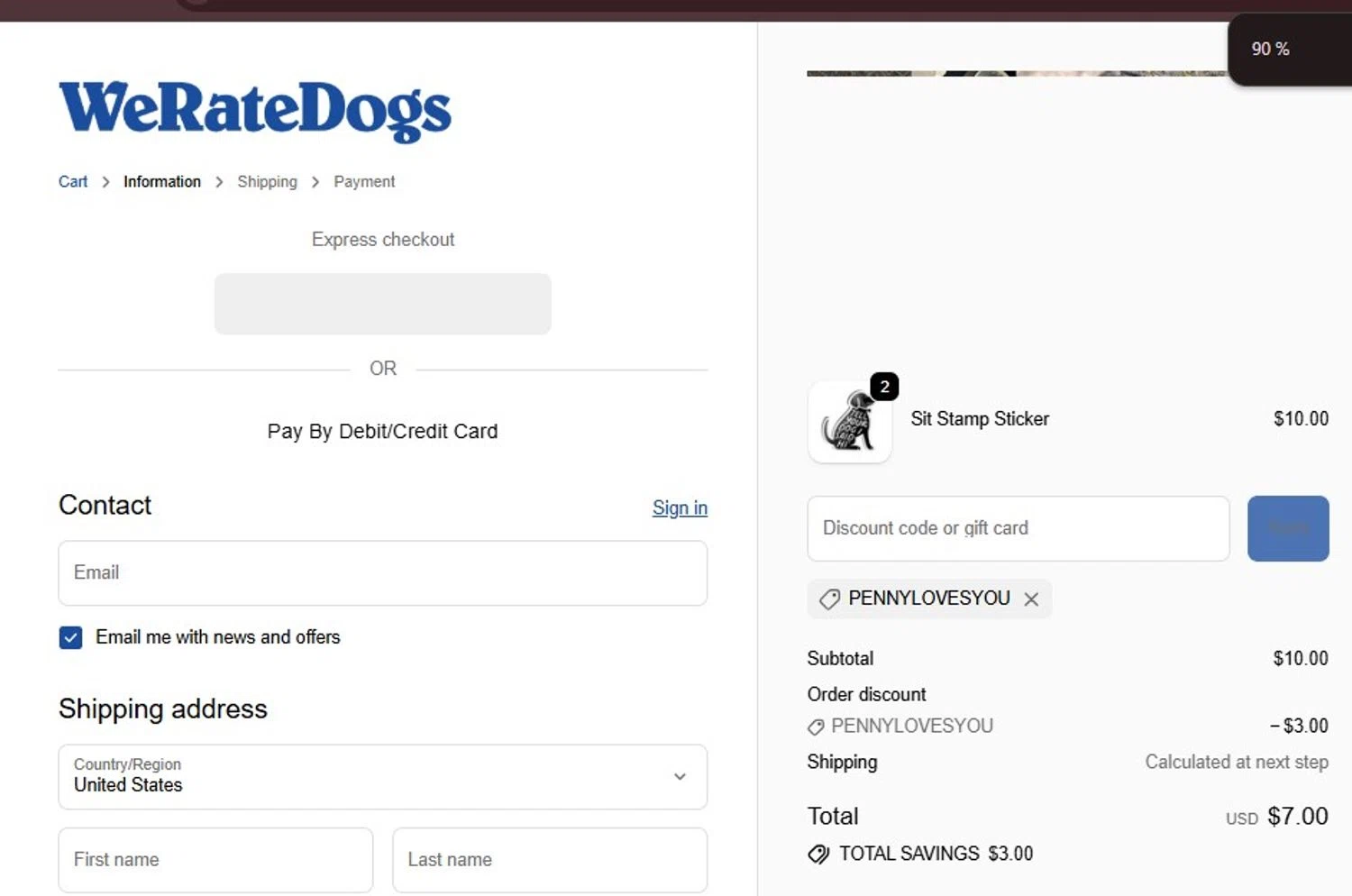Click the −$3.00 order discount amount

pyautogui.click(x=1299, y=726)
